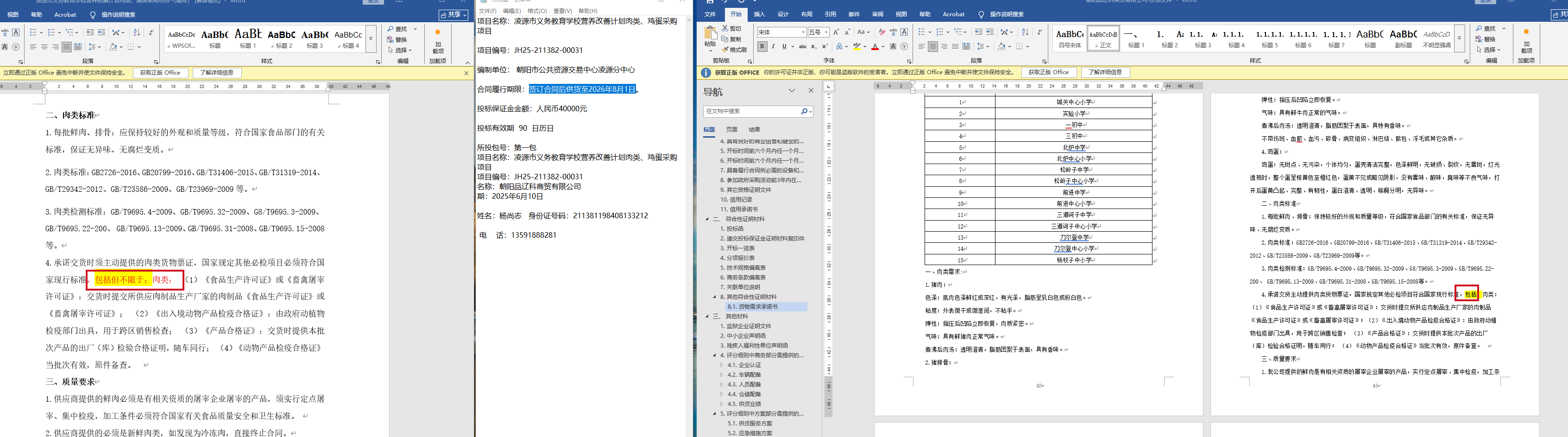Toggle Italic in right Word window
Image resolution: width=1568 pixels, height=437 pixels.
[x=773, y=46]
